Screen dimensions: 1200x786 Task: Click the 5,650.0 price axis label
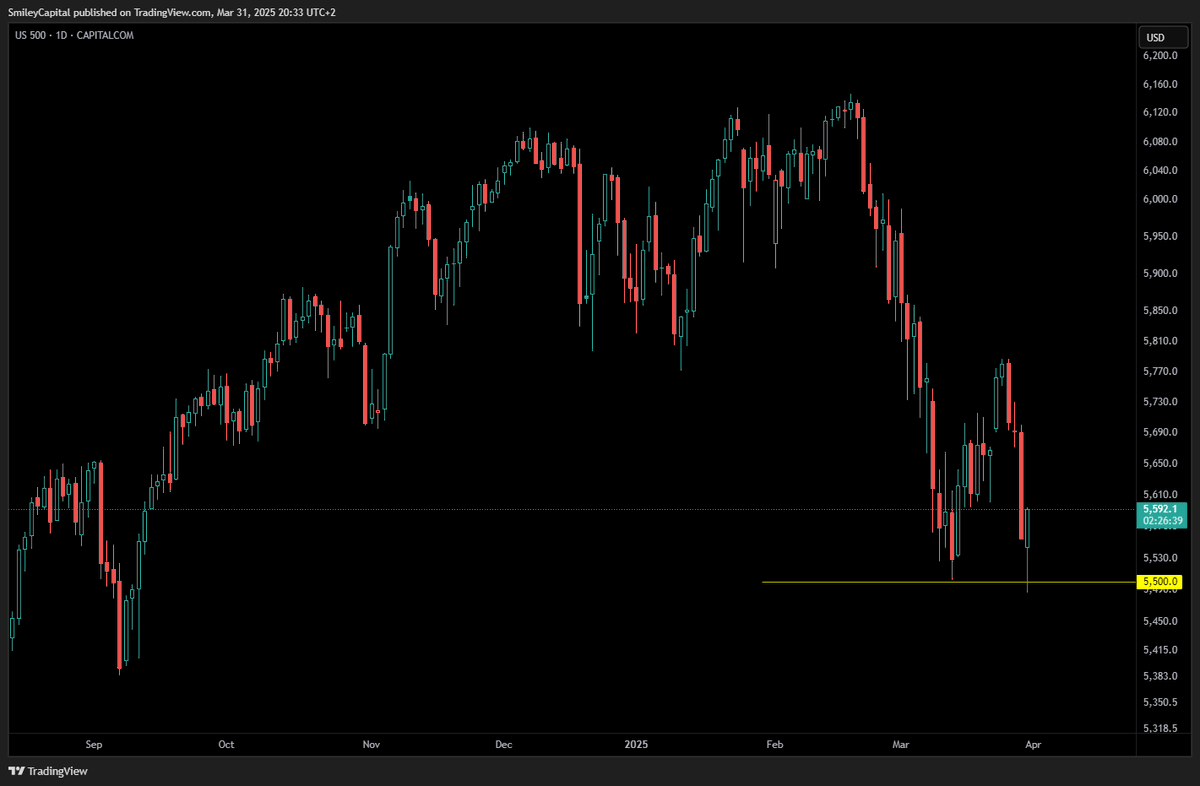(x=1160, y=463)
